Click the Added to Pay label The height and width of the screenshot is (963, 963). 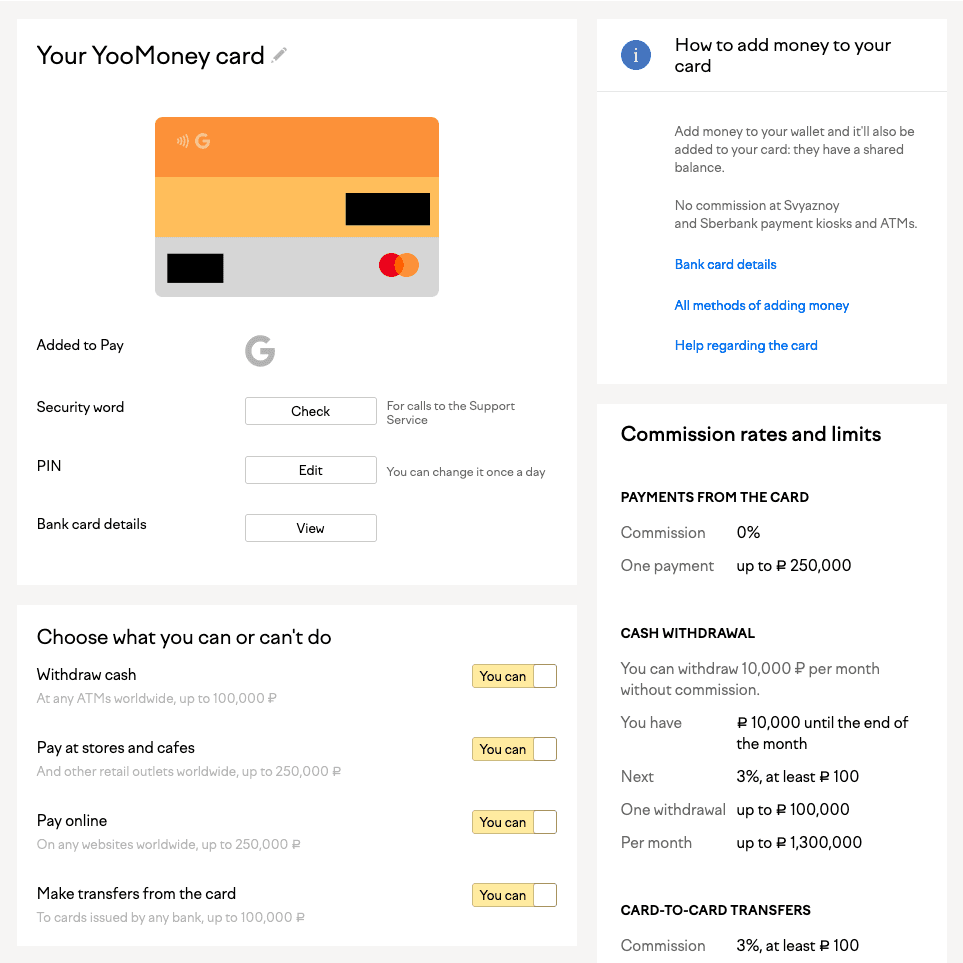[80, 345]
